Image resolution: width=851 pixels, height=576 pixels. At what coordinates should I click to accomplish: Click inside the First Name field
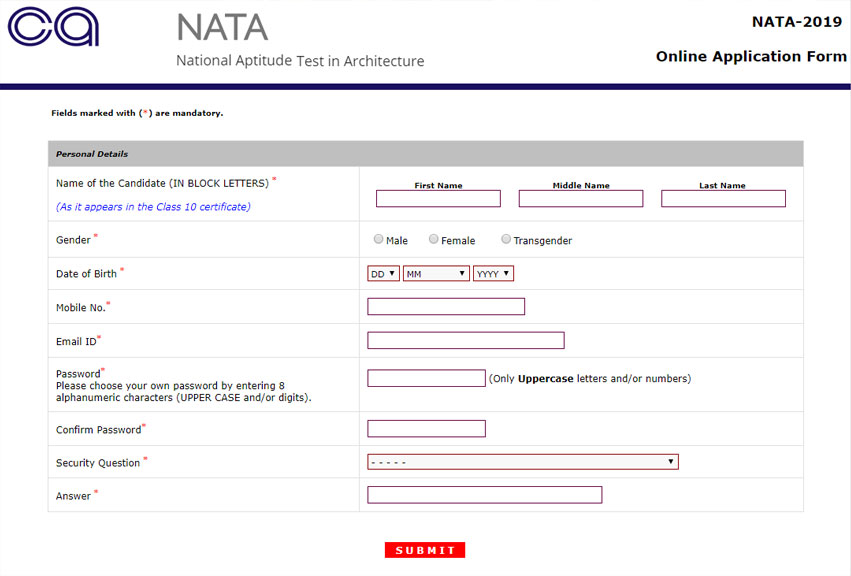tap(438, 198)
